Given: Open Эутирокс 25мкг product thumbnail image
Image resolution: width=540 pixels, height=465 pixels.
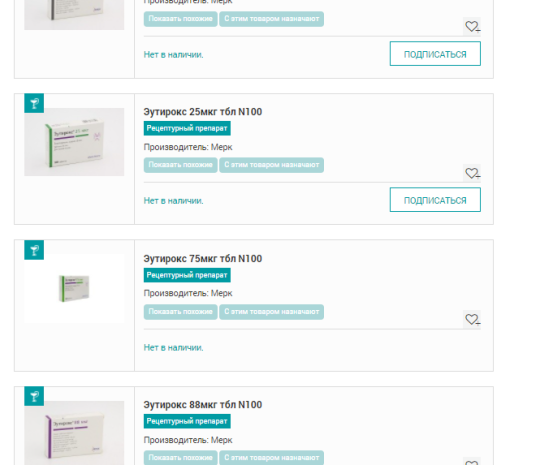Looking at the screenshot, I should click(74, 142).
